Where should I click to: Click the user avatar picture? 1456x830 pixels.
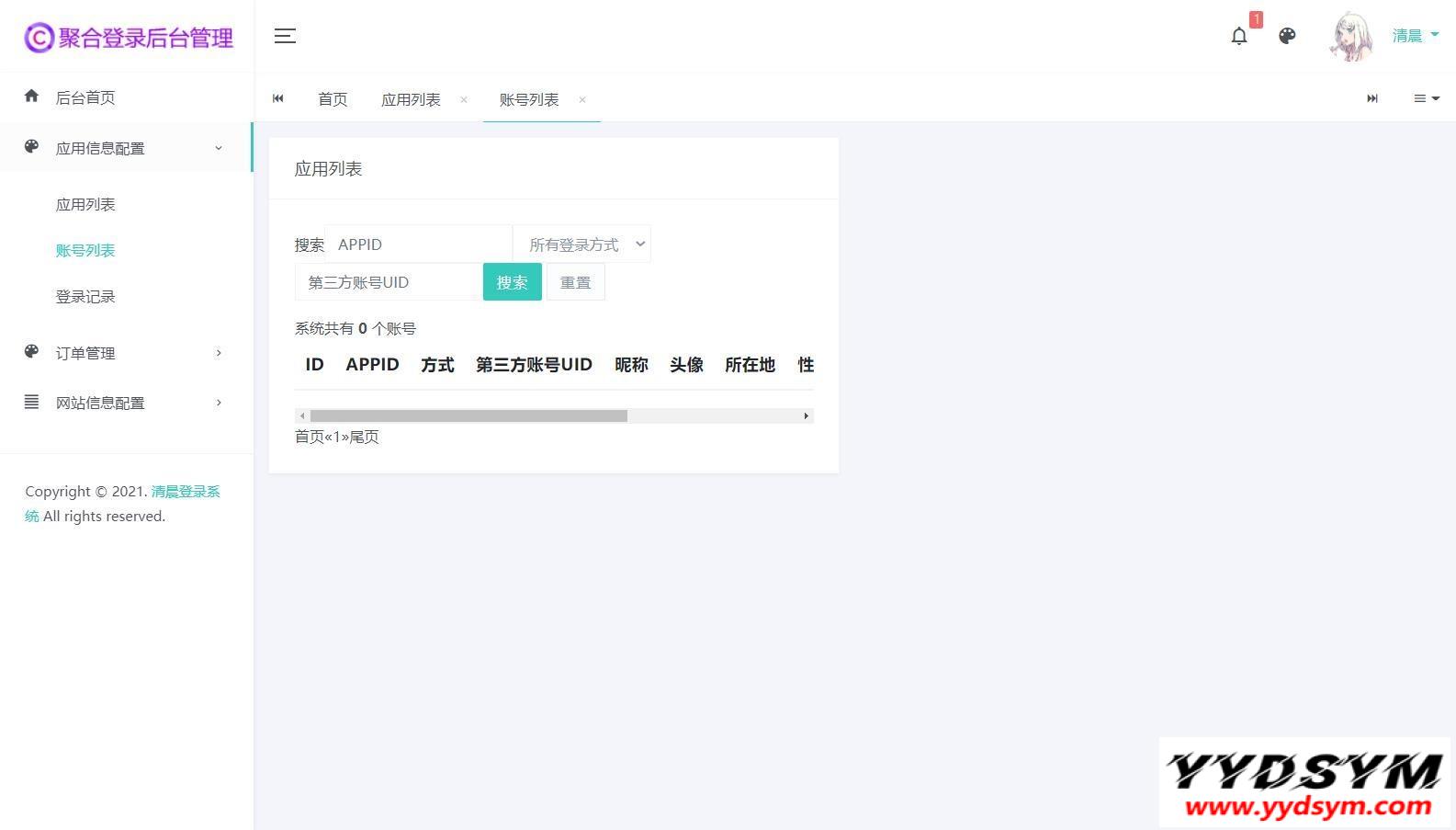(1351, 37)
